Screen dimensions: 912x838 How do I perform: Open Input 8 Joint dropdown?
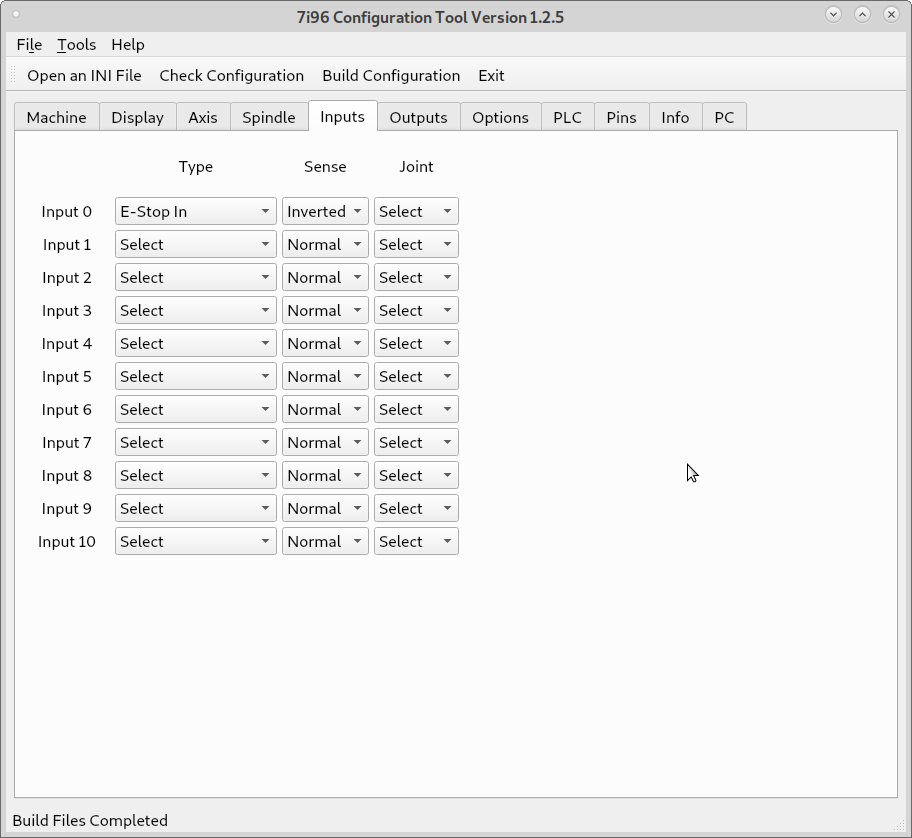point(416,475)
